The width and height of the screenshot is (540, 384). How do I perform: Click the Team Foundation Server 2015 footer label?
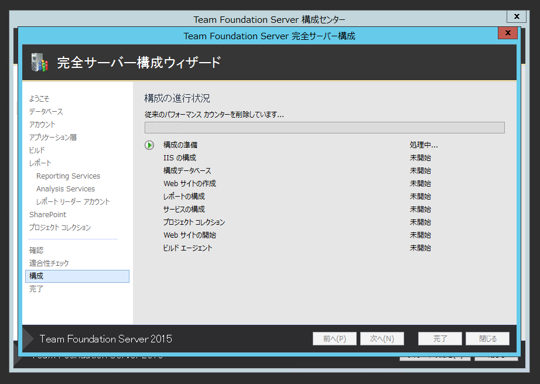pos(106,339)
